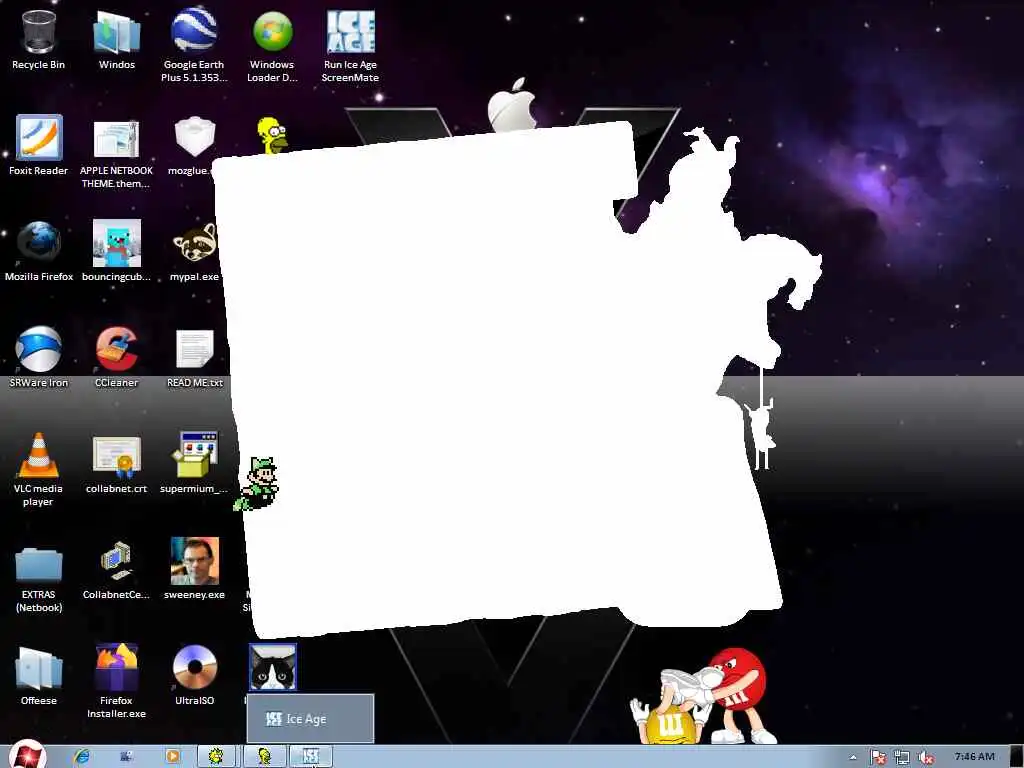Screen dimensions: 1024x768
Task: Open the media player taskbar pin
Action: pyautogui.click(x=173, y=756)
